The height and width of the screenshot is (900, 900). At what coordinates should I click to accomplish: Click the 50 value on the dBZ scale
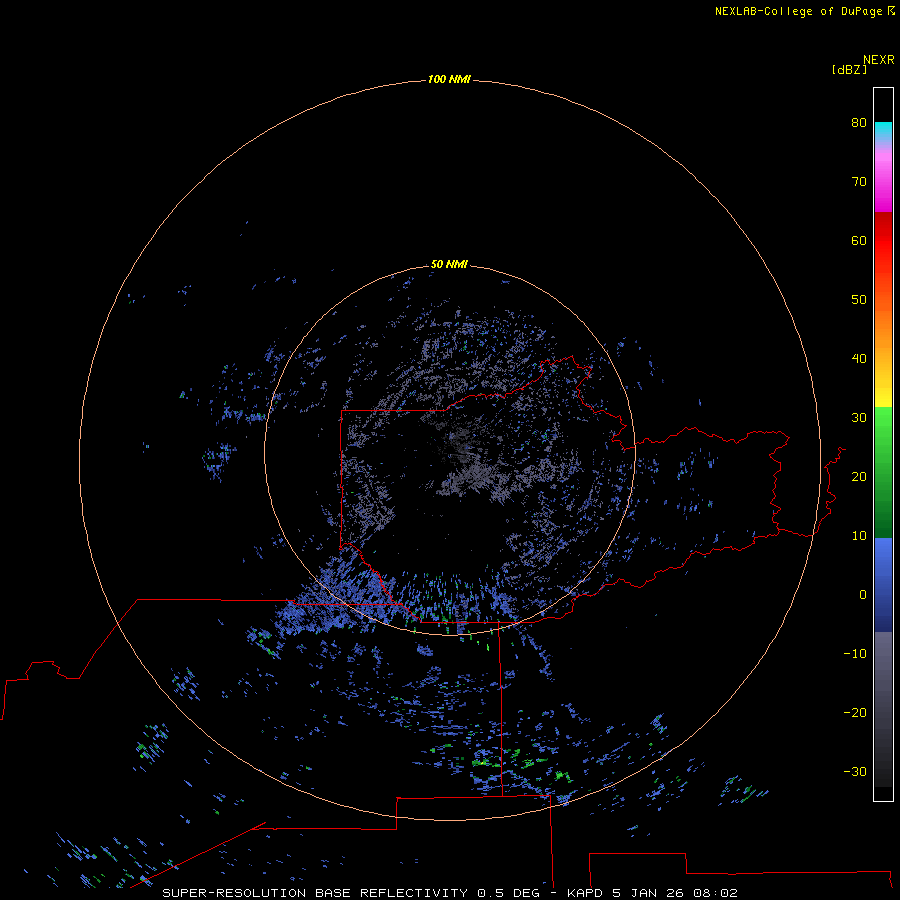(859, 300)
